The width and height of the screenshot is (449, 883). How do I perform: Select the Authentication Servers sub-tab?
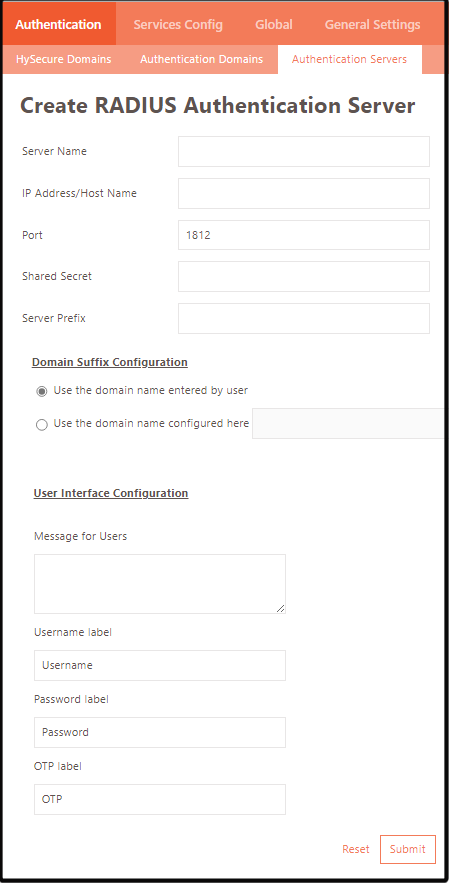click(x=349, y=59)
